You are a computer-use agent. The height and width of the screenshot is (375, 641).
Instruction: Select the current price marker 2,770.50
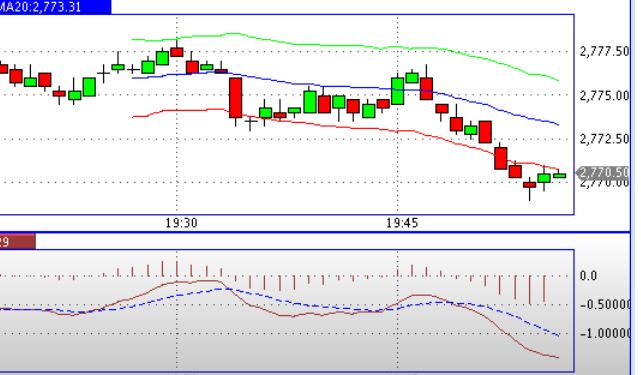(x=602, y=173)
